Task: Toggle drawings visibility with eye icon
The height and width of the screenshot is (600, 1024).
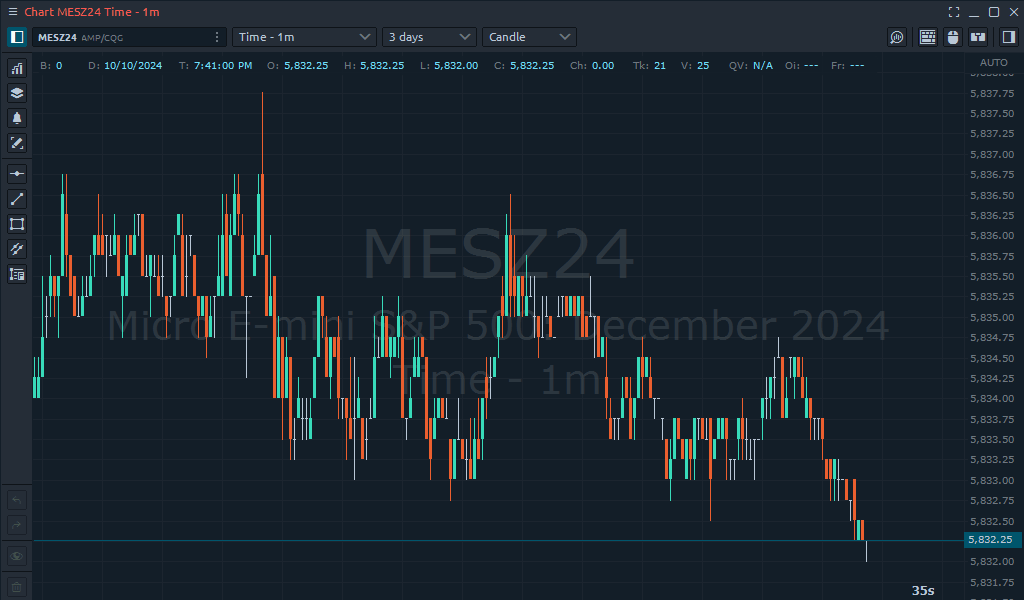Action: pyautogui.click(x=17, y=556)
